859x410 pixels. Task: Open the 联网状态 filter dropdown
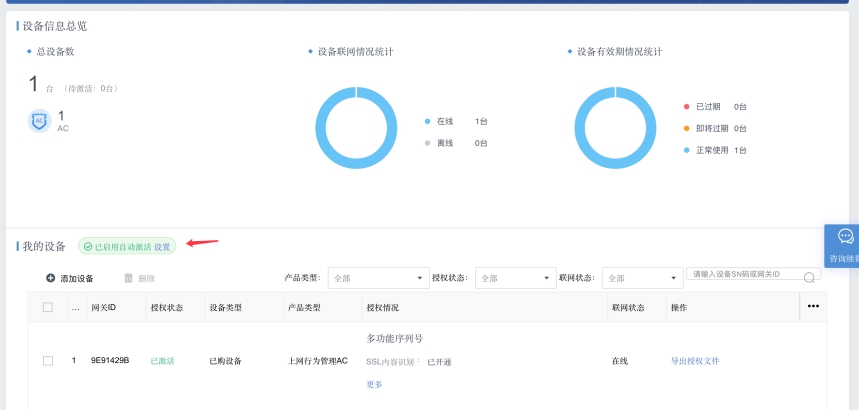tap(642, 278)
